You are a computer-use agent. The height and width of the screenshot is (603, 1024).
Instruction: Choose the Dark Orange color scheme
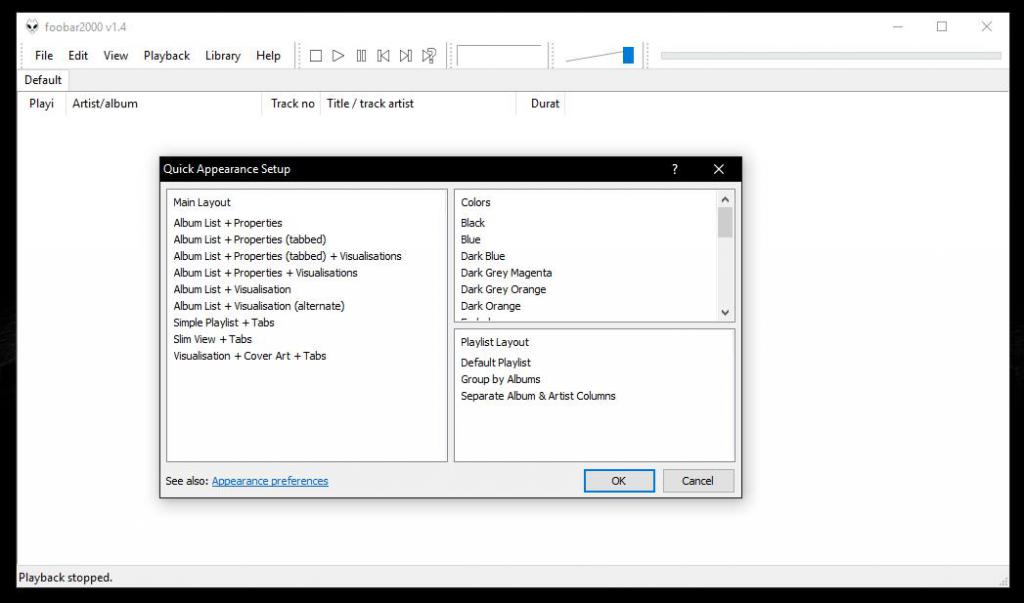[490, 306]
